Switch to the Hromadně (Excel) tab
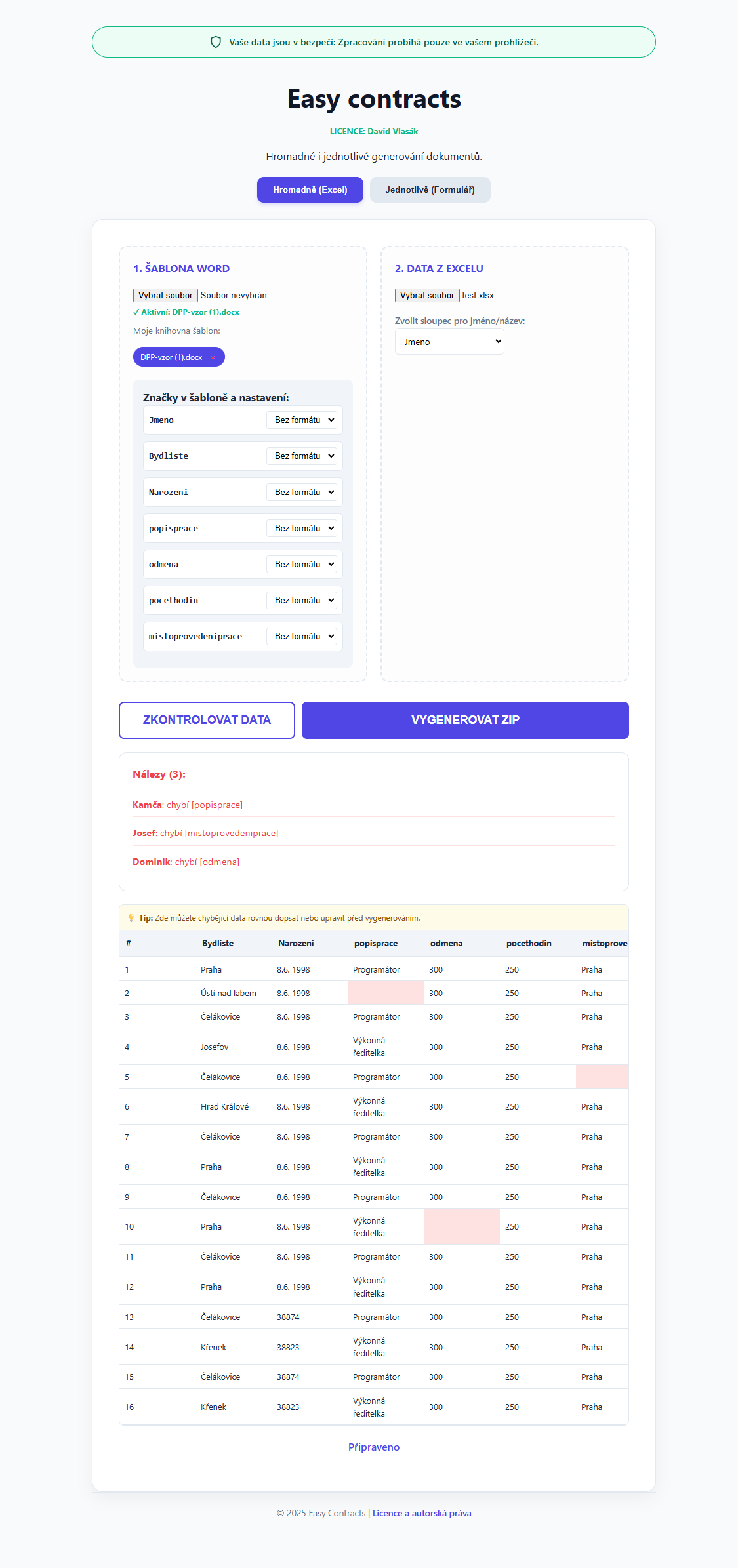738x1568 pixels. [310, 190]
